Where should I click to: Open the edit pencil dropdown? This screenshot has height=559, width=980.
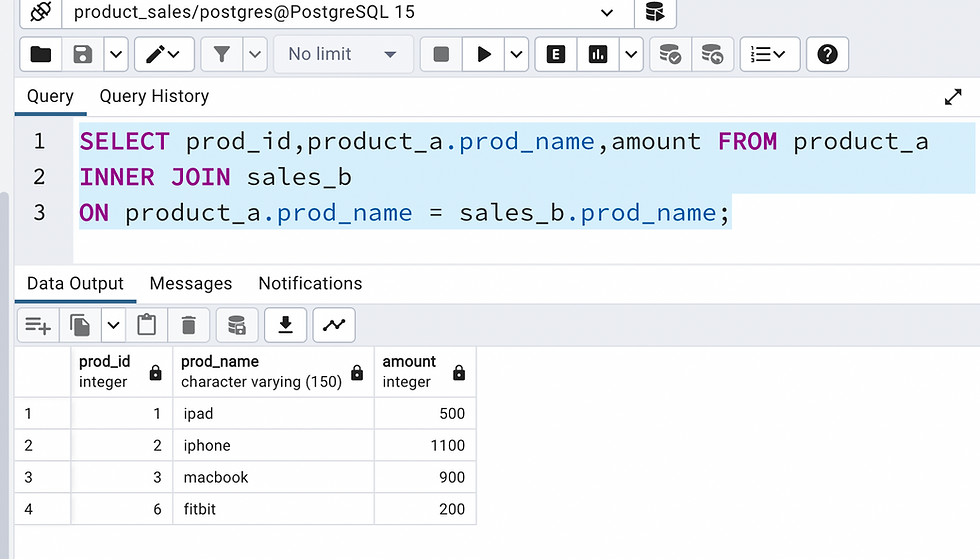(164, 54)
